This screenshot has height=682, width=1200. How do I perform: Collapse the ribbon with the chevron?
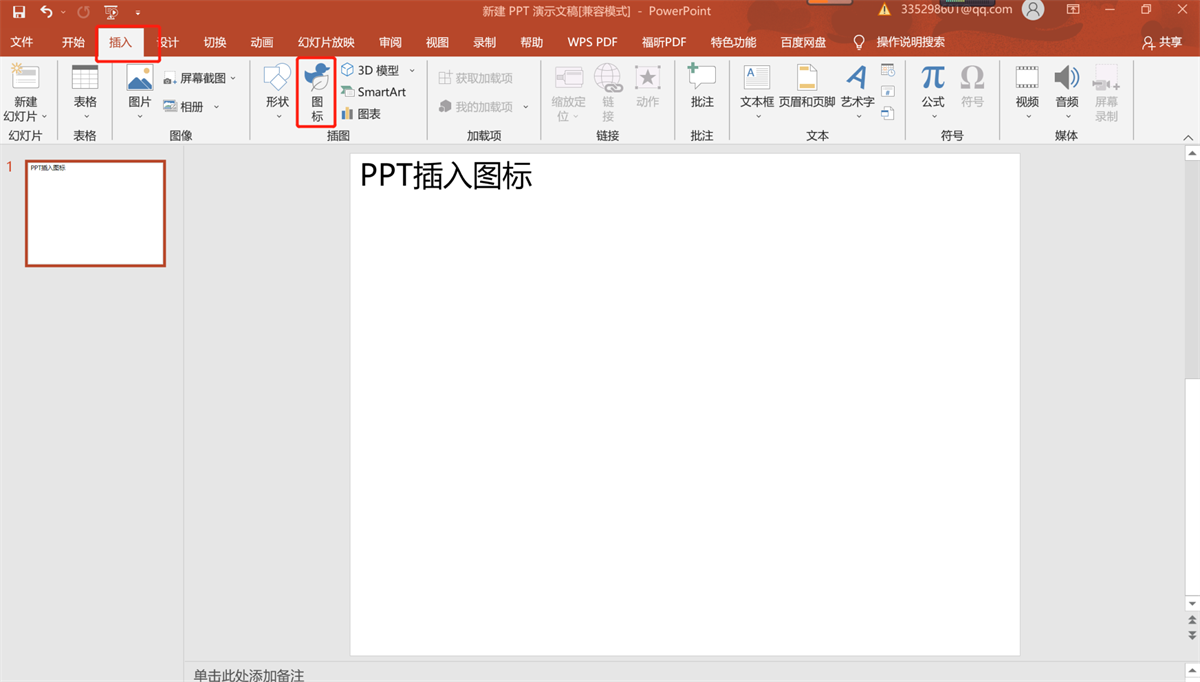tap(1188, 138)
